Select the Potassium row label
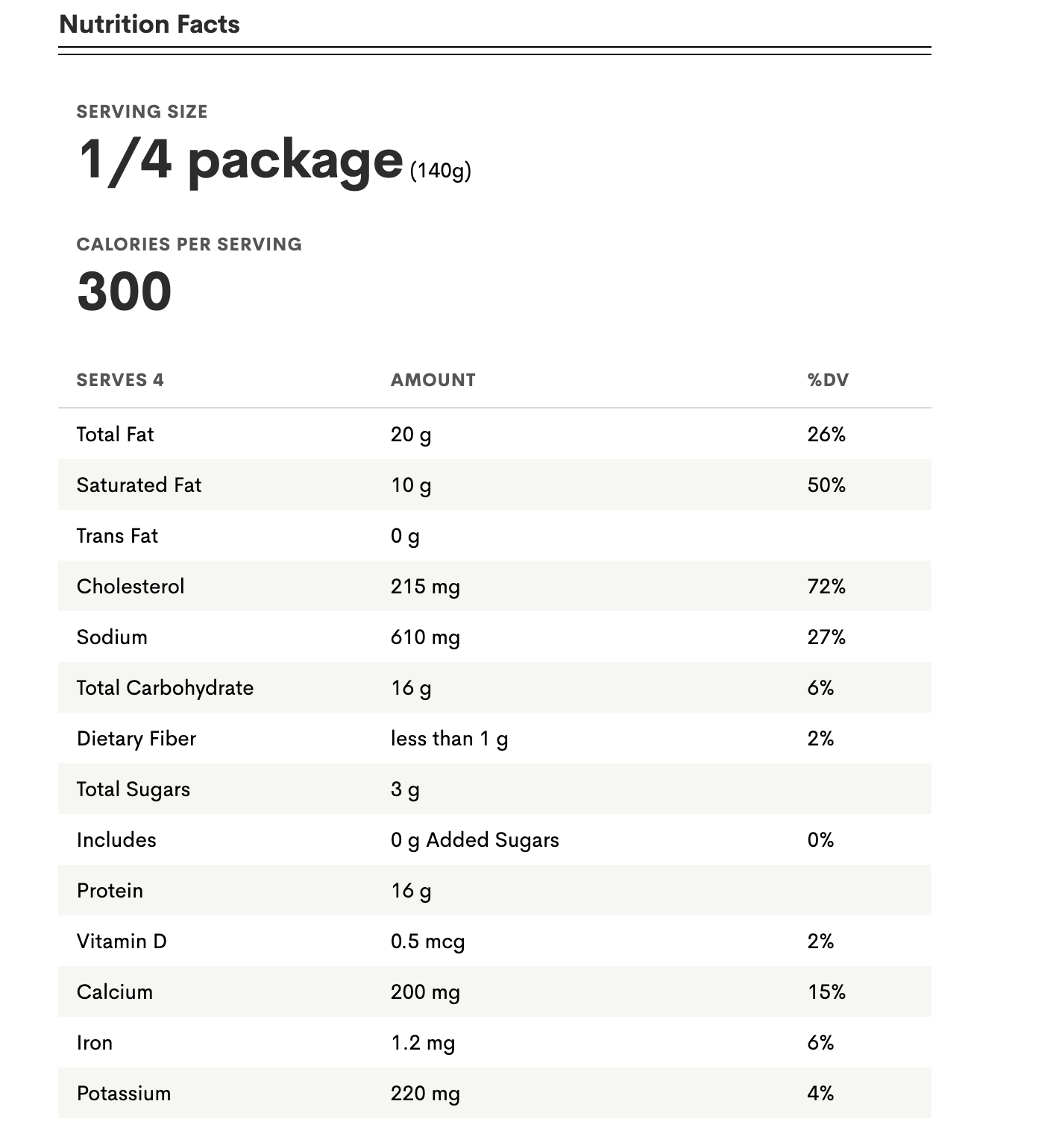The image size is (1062, 1148). 124,1094
